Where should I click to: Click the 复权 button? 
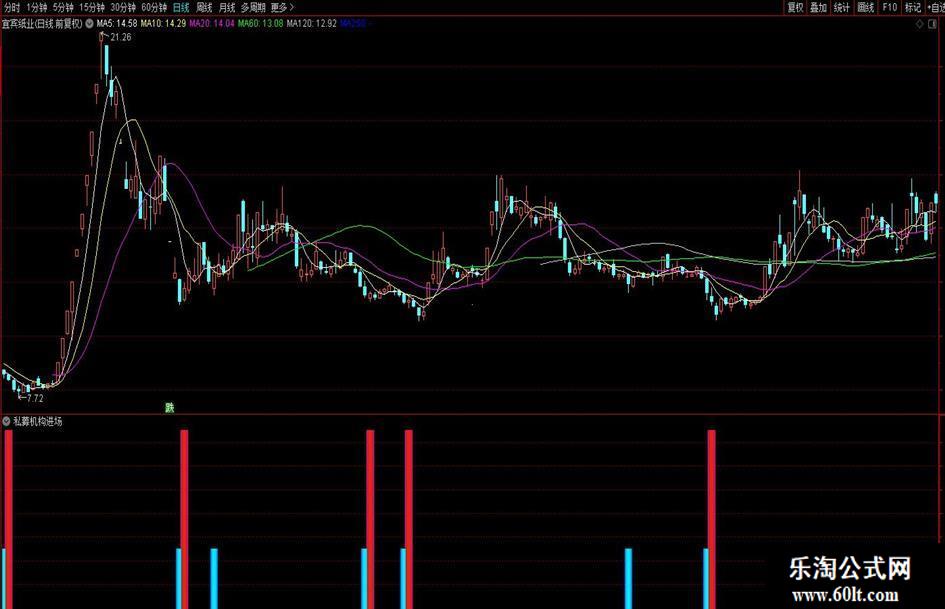pyautogui.click(x=795, y=7)
